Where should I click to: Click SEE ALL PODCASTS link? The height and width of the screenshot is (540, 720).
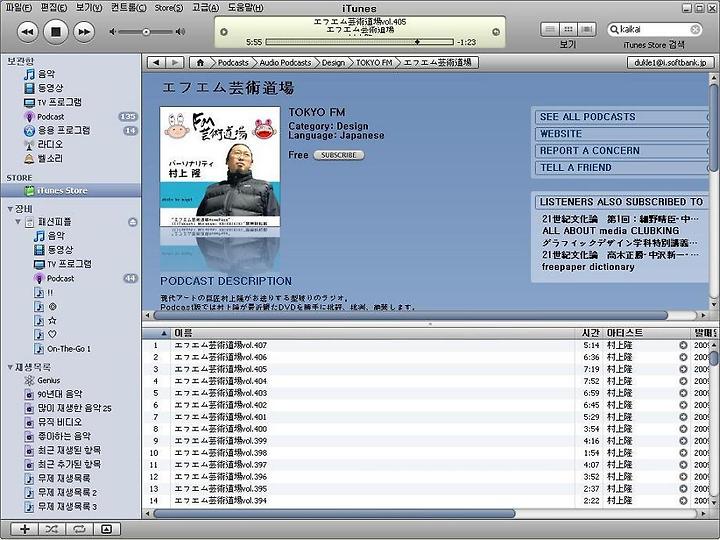coord(587,117)
